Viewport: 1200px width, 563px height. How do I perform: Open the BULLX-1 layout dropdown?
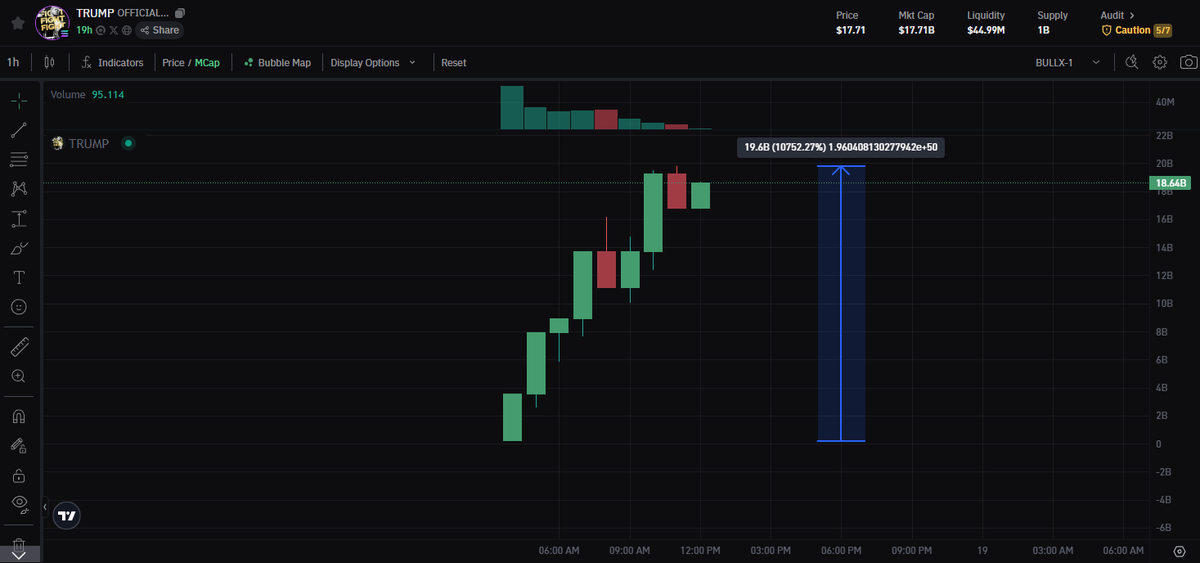pos(1068,62)
